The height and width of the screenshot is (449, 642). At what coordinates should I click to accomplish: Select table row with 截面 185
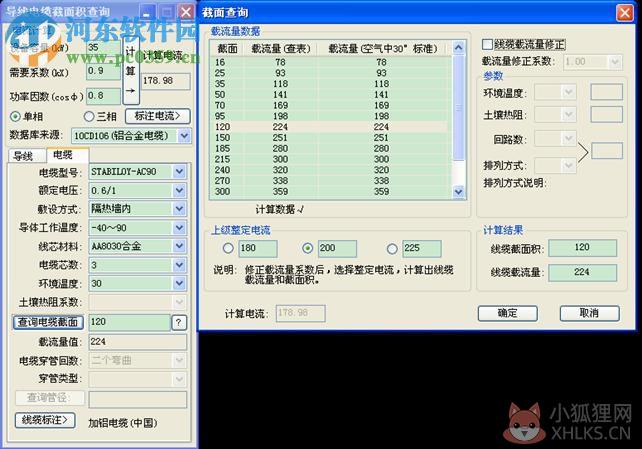point(331,149)
